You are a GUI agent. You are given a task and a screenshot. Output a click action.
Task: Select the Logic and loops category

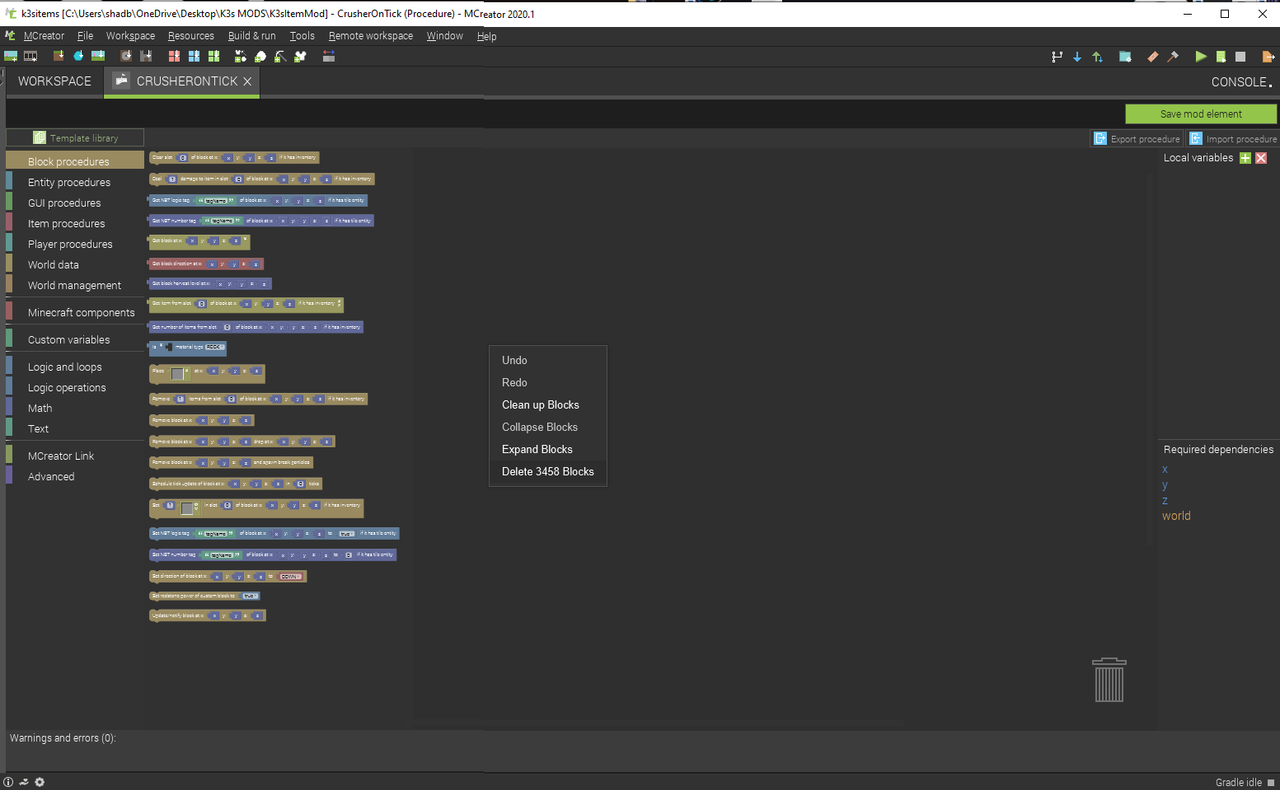tap(74, 367)
